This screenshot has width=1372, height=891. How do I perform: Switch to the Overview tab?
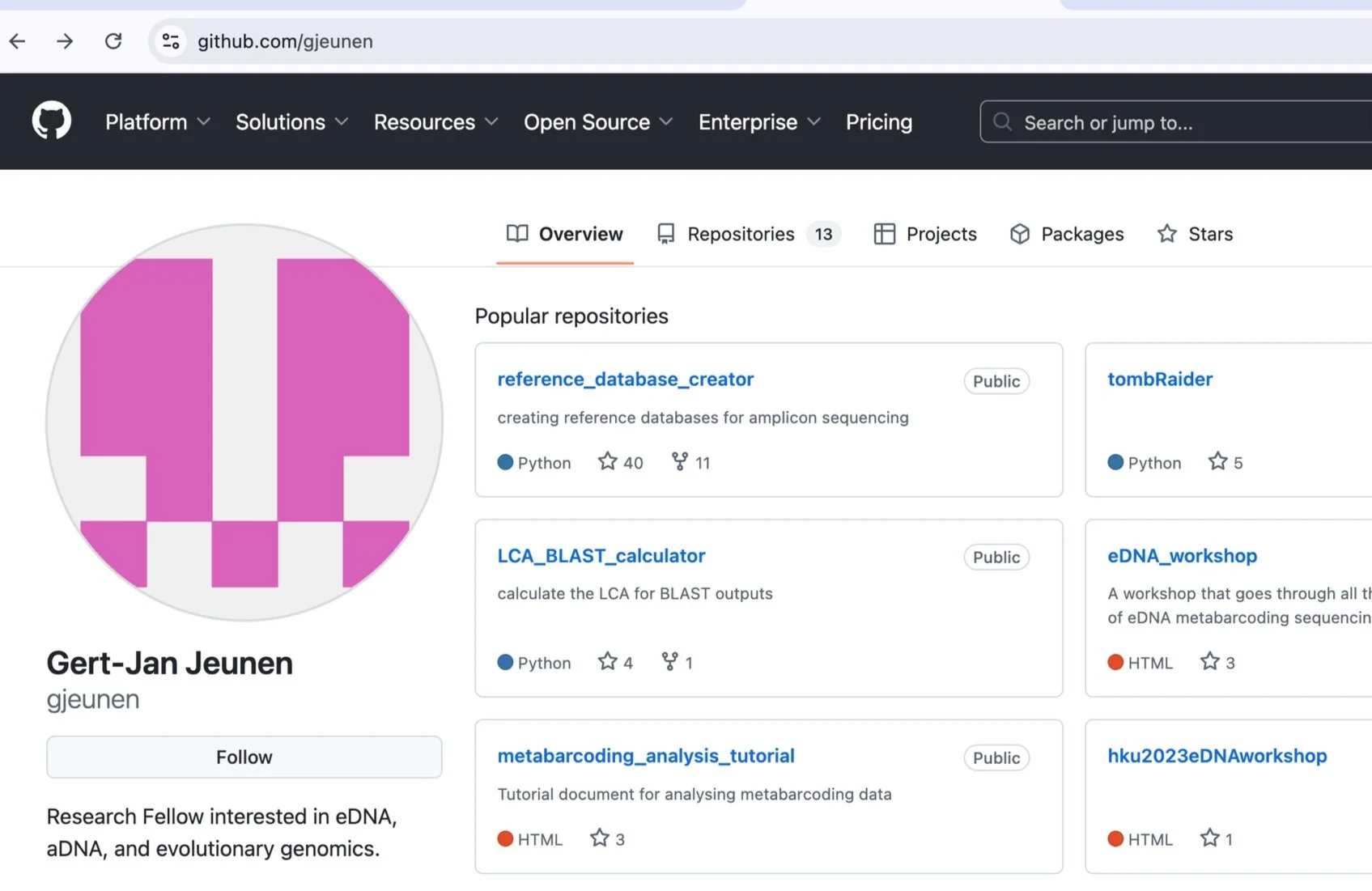565,234
